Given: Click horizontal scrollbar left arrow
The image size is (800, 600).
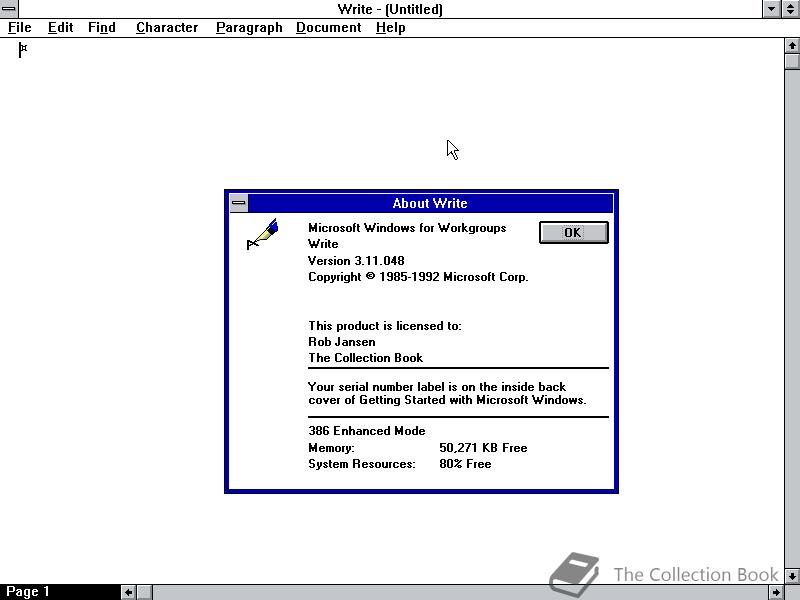Looking at the screenshot, I should click(129, 592).
